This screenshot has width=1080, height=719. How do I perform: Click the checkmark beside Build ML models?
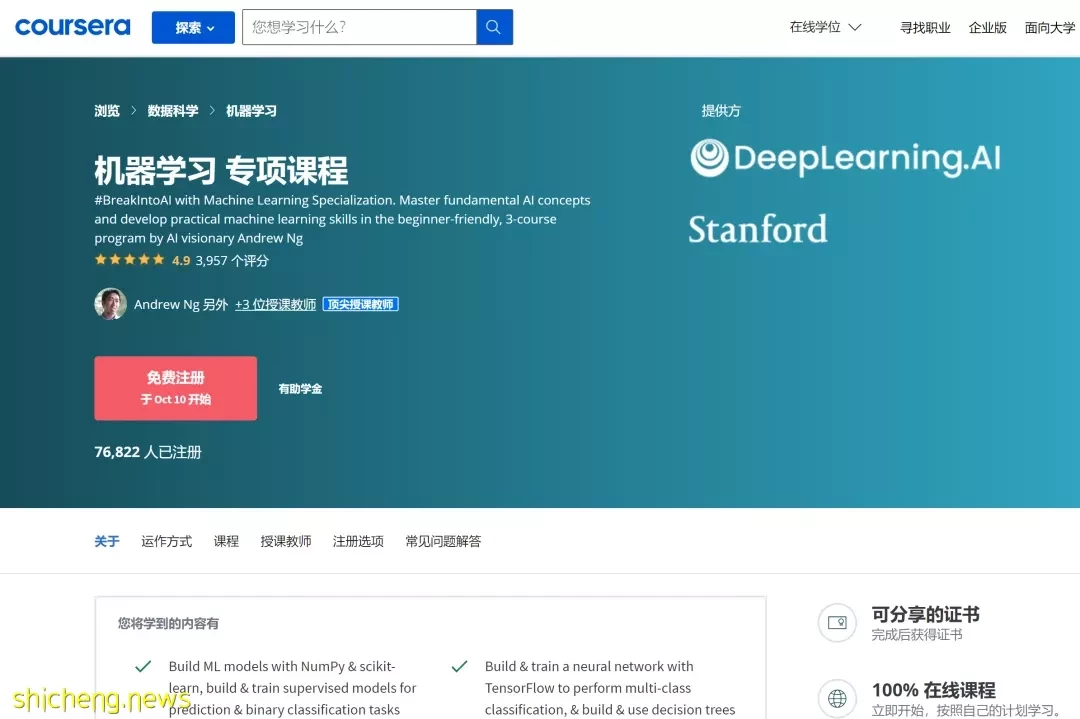pos(143,666)
